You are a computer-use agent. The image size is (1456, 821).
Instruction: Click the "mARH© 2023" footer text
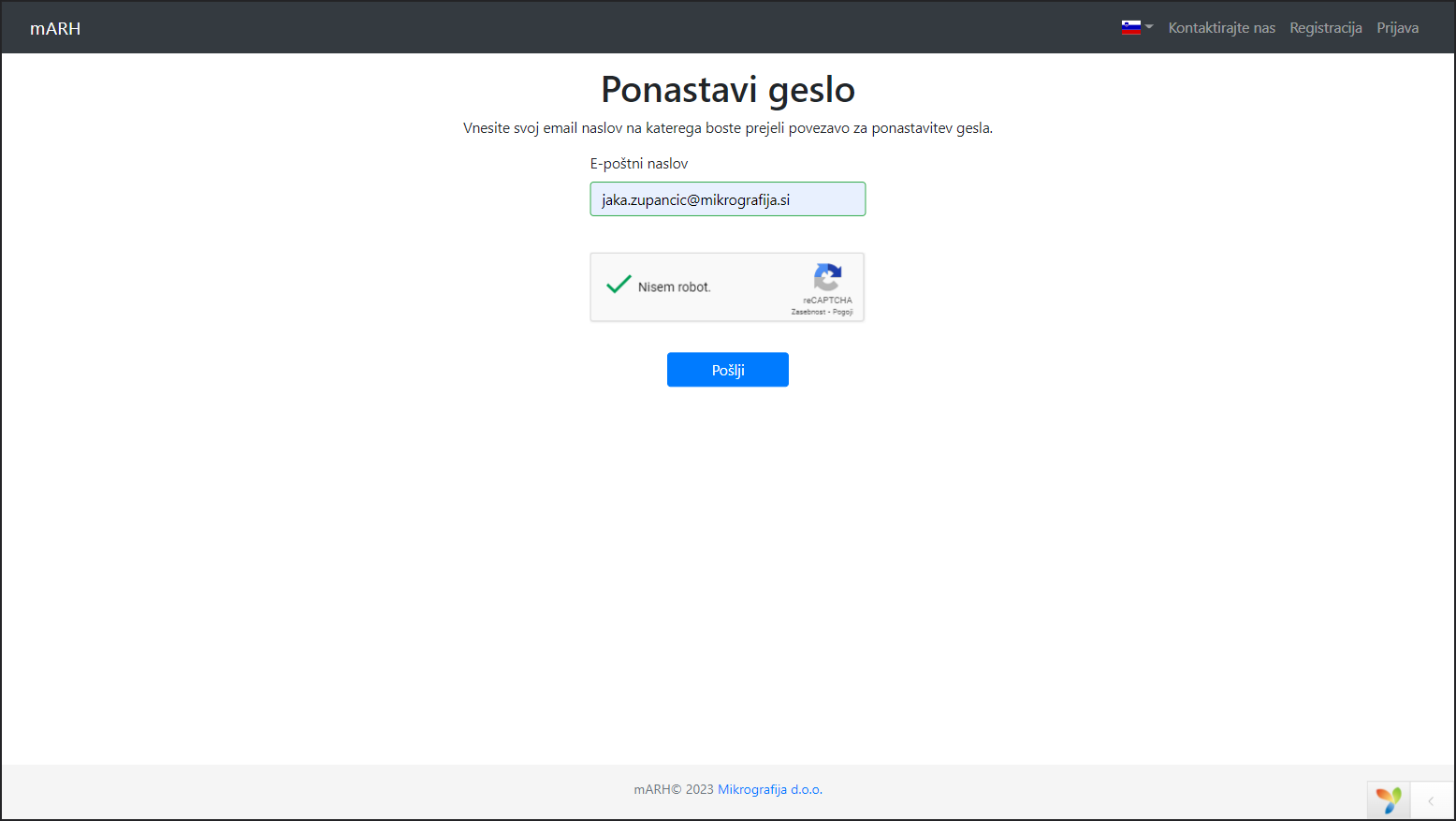[x=673, y=789]
